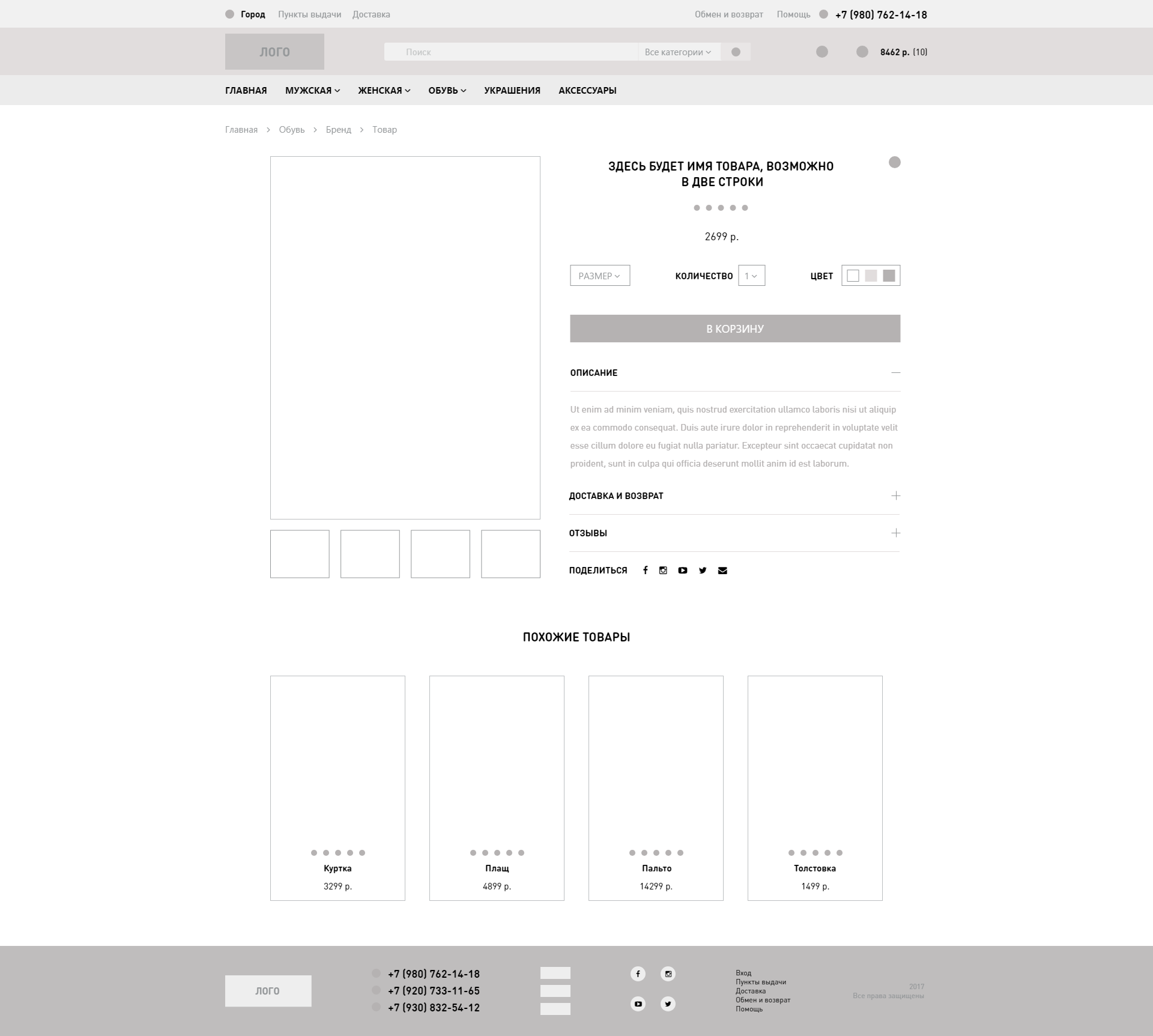Screen dimensions: 1153x1036
Task: Collapse the Описание section
Action: 895,373
